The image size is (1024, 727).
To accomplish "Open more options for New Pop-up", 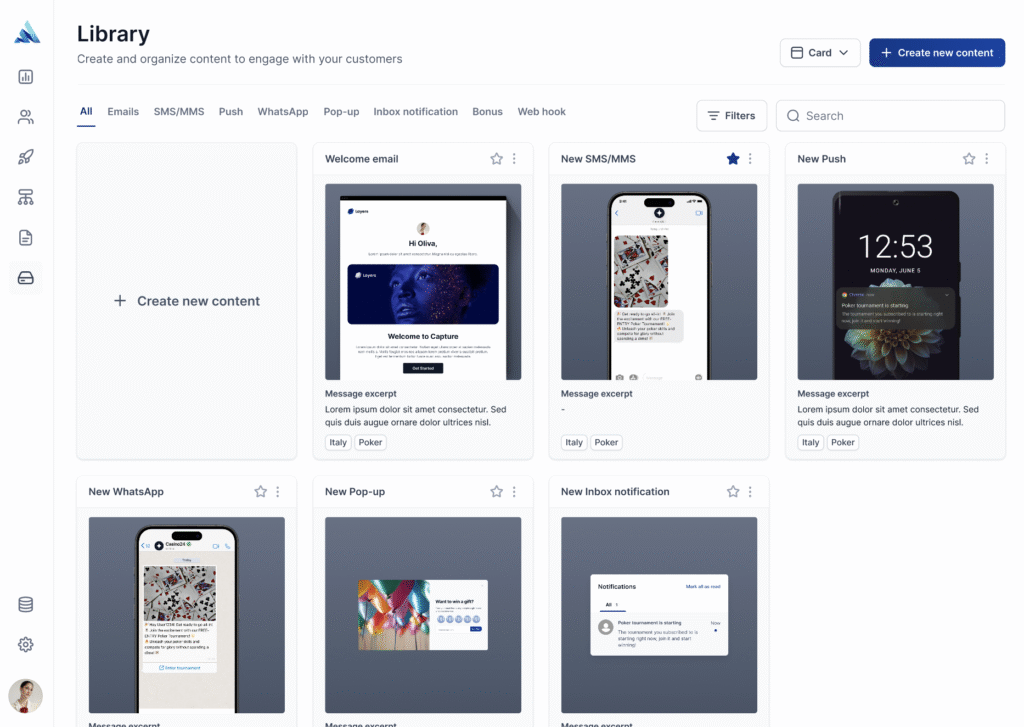I will point(515,492).
